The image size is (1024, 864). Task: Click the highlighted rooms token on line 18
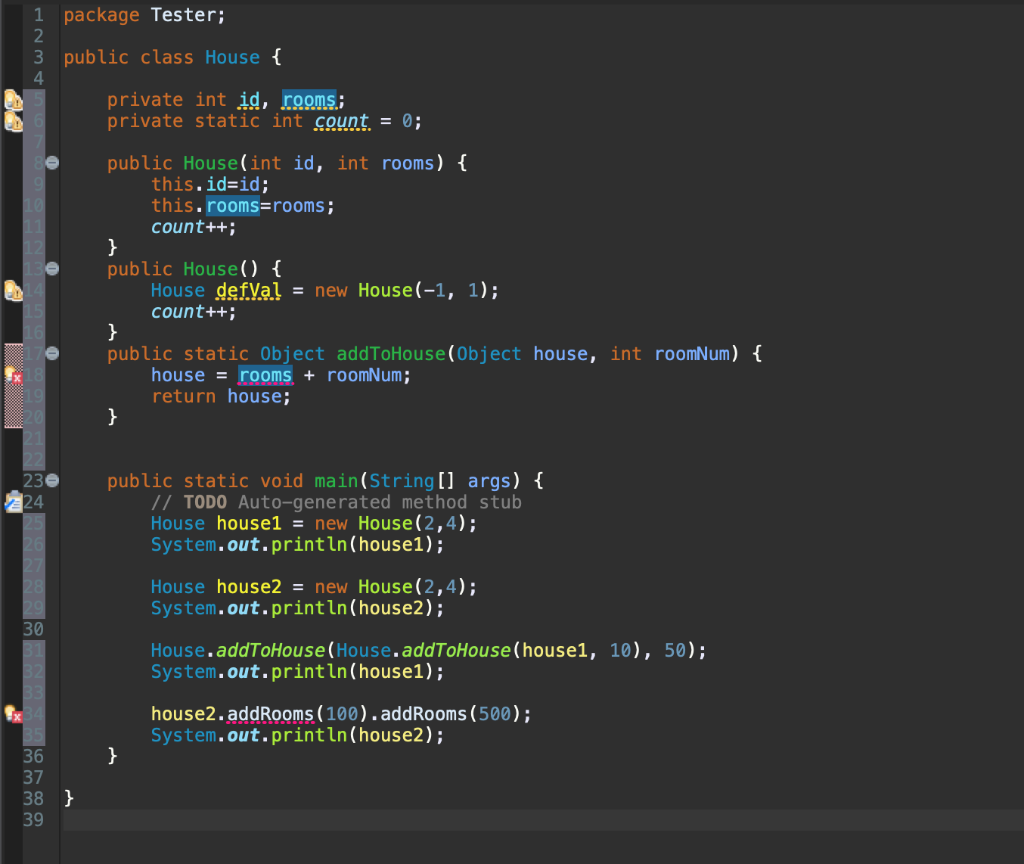click(265, 374)
